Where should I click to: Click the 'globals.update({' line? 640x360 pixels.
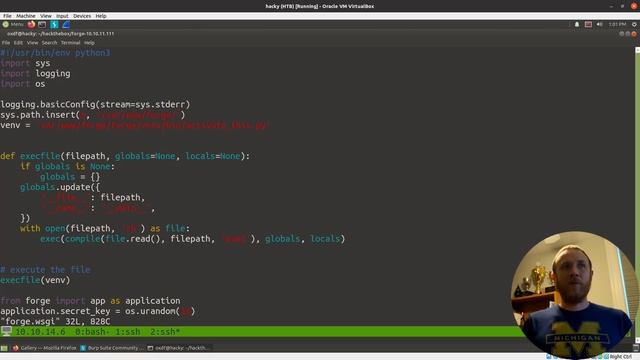pyautogui.click(x=60, y=187)
